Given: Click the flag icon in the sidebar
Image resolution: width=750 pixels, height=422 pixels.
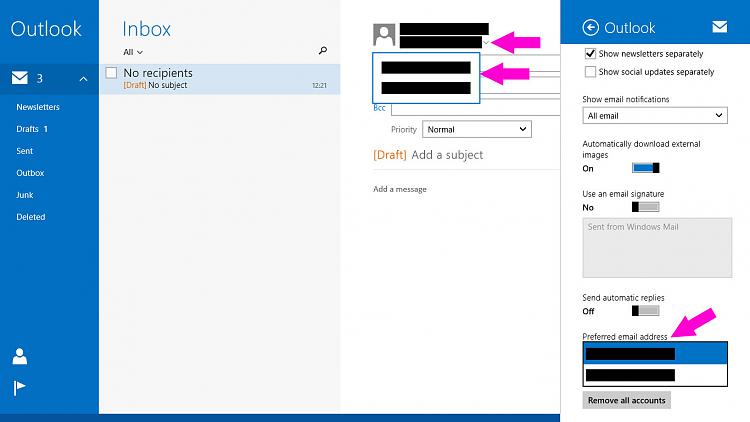Looking at the screenshot, I should 20,387.
